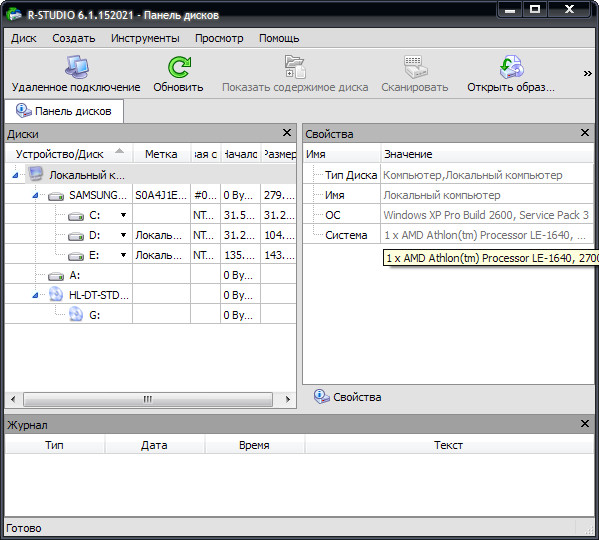Click the Значение column header
This screenshot has width=599, height=540.
click(x=487, y=154)
